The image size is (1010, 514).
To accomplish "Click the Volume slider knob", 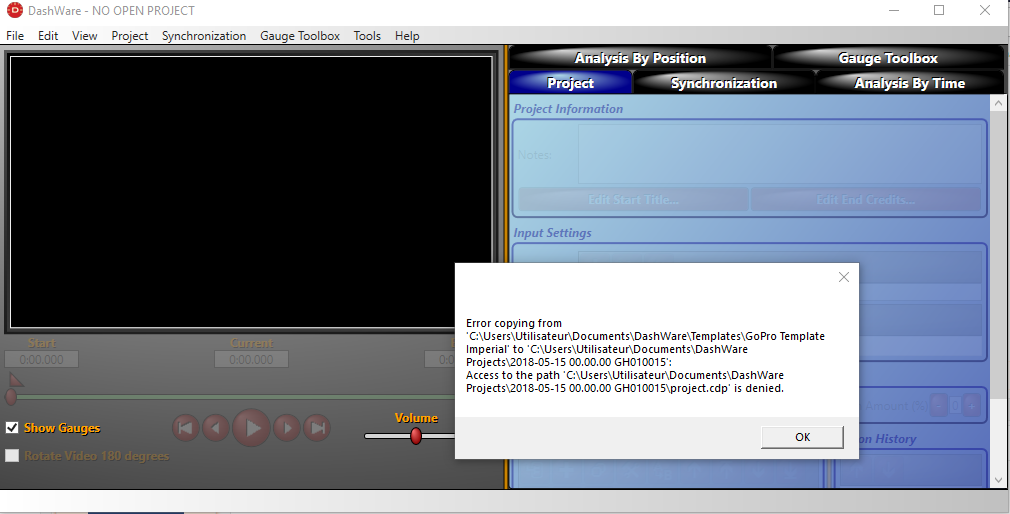I will coord(416,436).
